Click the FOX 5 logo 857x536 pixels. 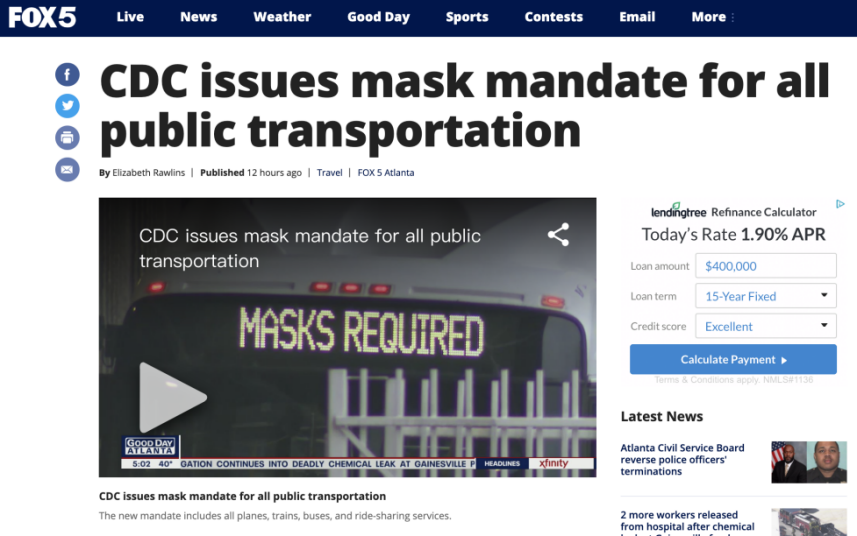point(42,17)
